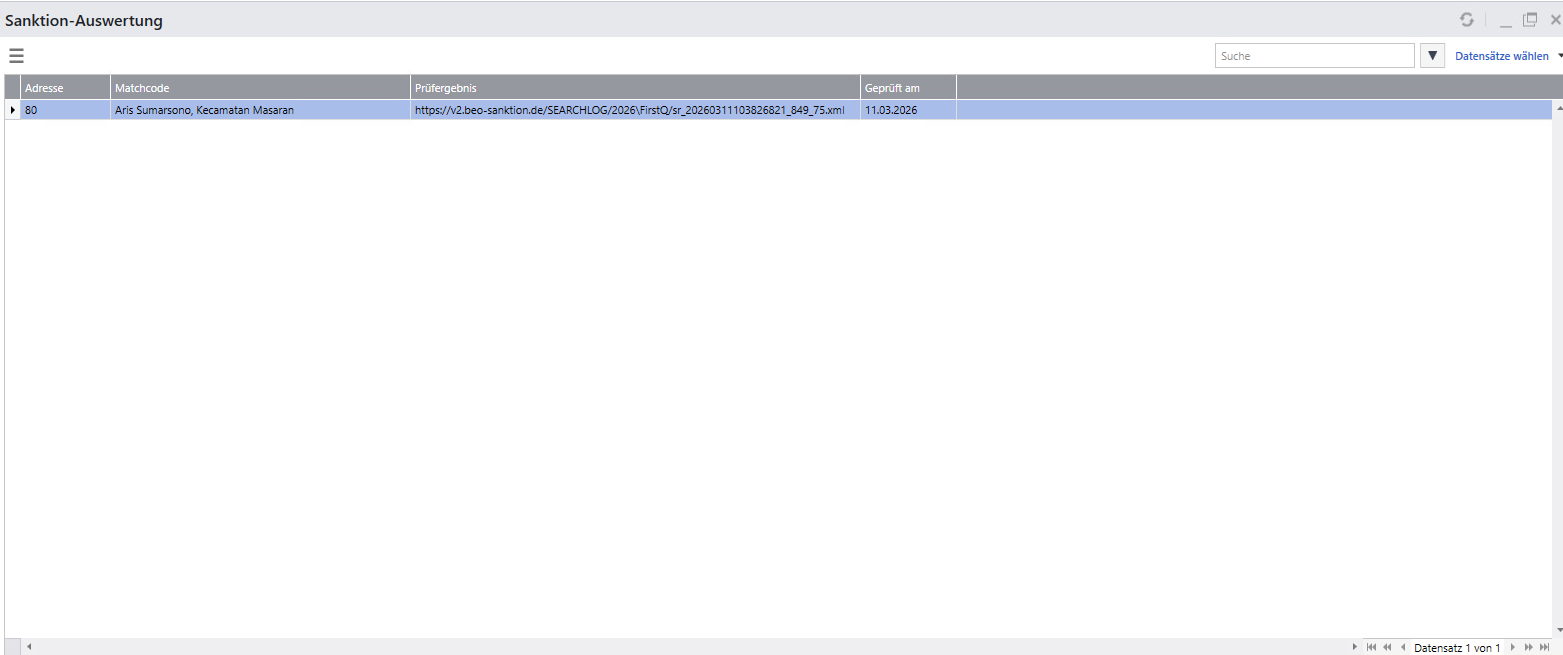Click the horizontal scrollbar left arrow

click(x=29, y=648)
